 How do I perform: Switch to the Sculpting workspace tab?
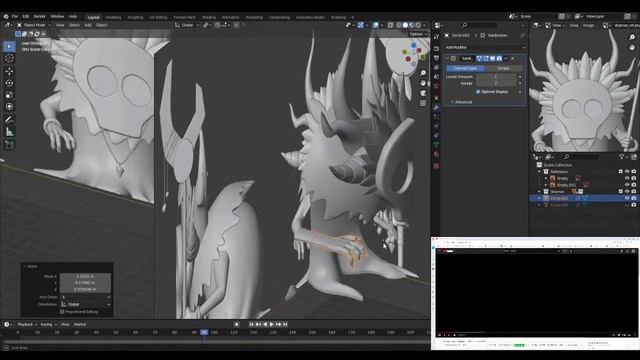pos(135,18)
